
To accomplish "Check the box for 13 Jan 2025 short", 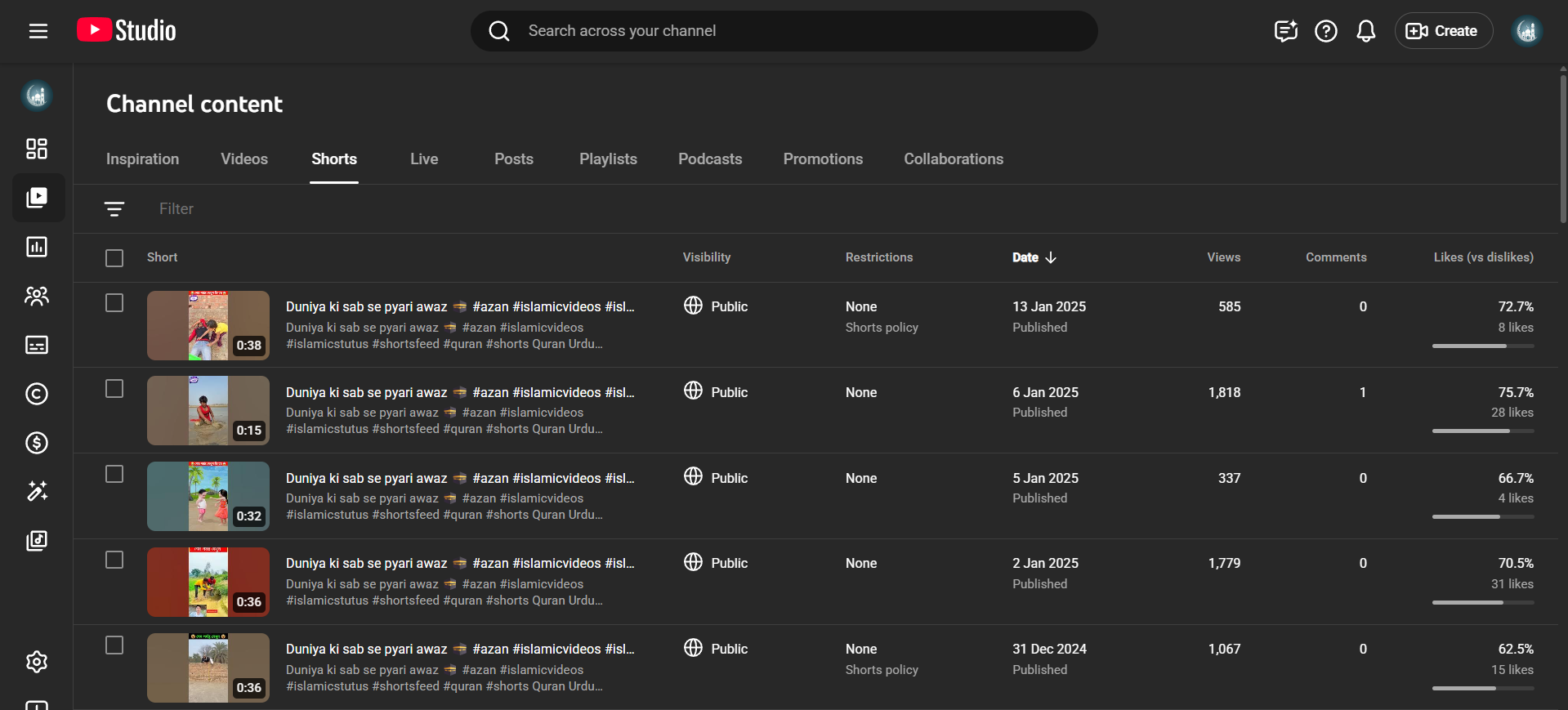I will coord(114,303).
